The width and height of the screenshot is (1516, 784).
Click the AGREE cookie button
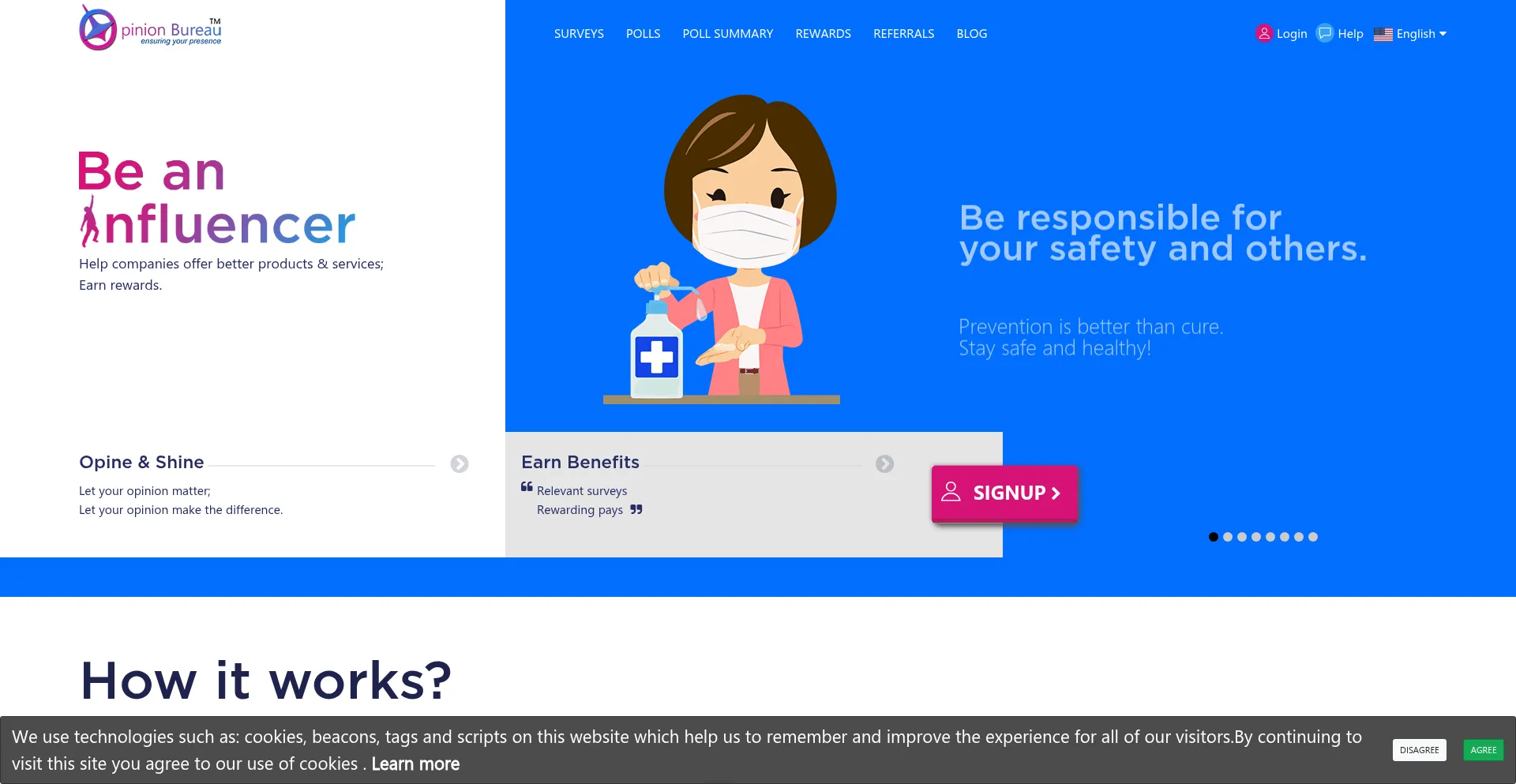(x=1484, y=750)
